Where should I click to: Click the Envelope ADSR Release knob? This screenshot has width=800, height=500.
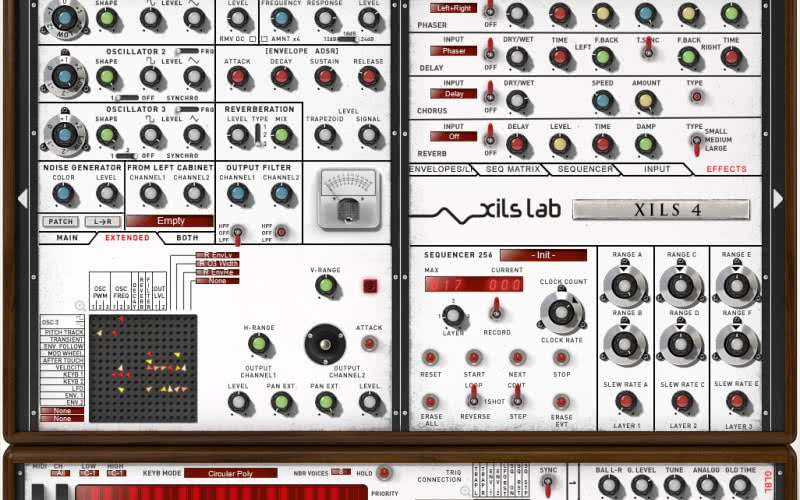(x=368, y=77)
